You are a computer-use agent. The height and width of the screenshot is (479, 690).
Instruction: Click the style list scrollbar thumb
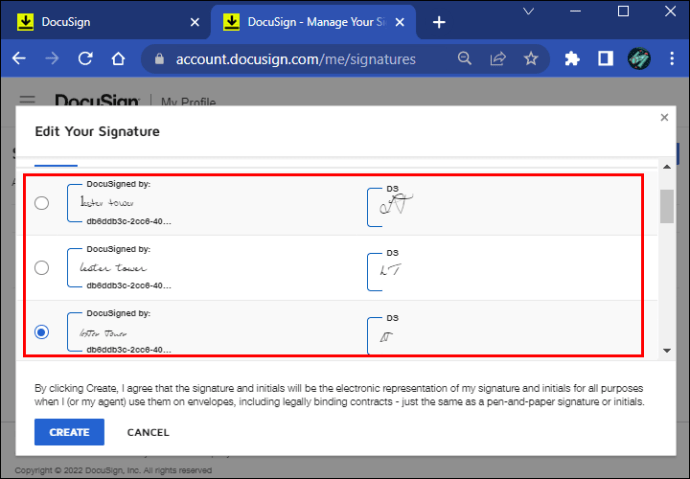pyautogui.click(x=667, y=206)
